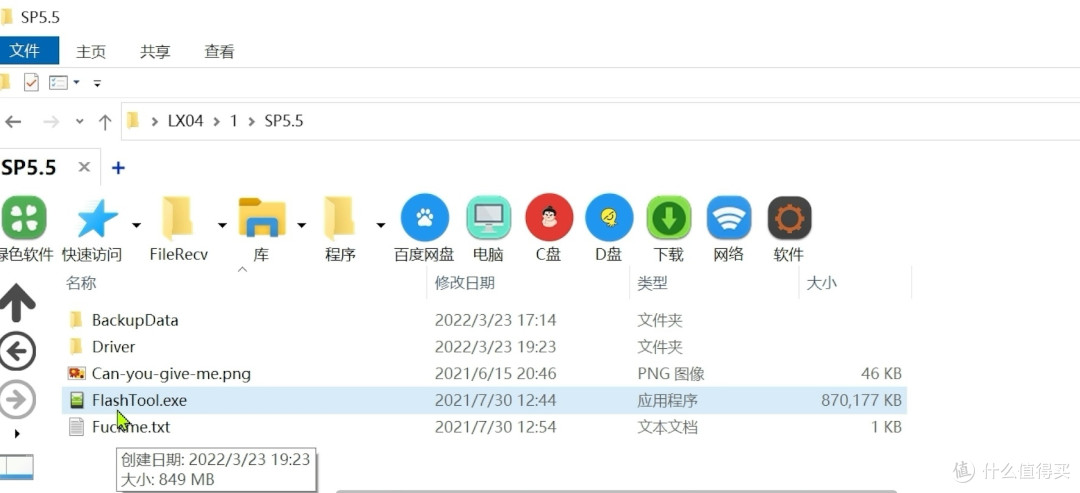Click the FlashTool.exe application icon
This screenshot has height=493, width=1080.
(76, 400)
